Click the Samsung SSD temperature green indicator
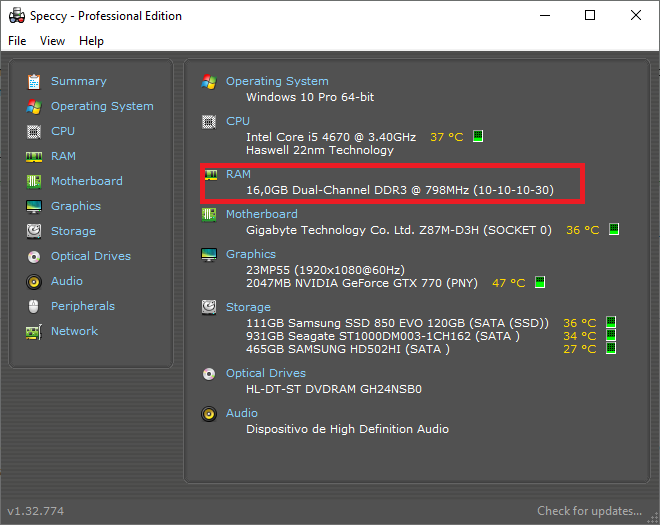Viewport: 660px width, 526px height. (611, 322)
